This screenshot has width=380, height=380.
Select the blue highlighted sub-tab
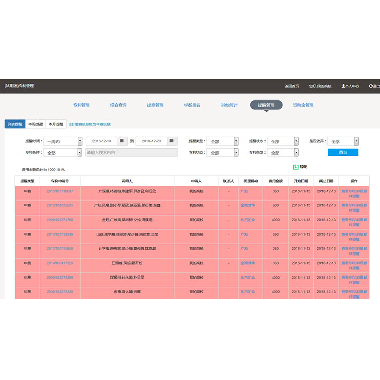(15, 124)
